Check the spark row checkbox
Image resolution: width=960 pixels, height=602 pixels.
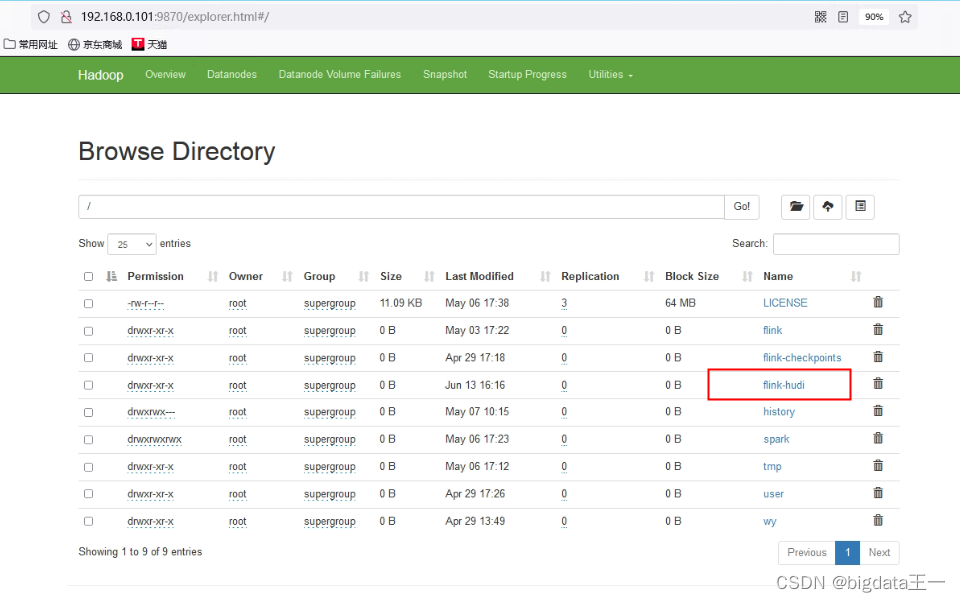click(x=89, y=440)
